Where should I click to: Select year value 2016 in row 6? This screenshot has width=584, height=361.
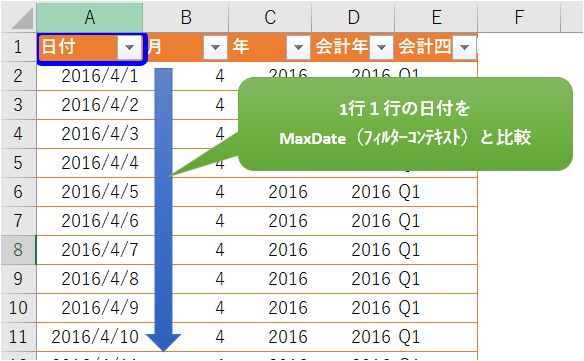point(270,192)
